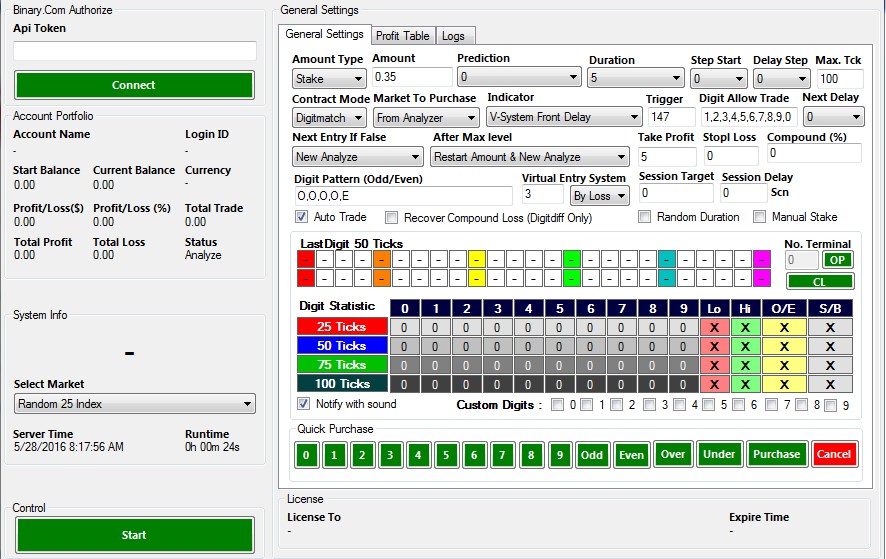Enable the Random Duration checkbox
The image size is (886, 559).
click(644, 217)
